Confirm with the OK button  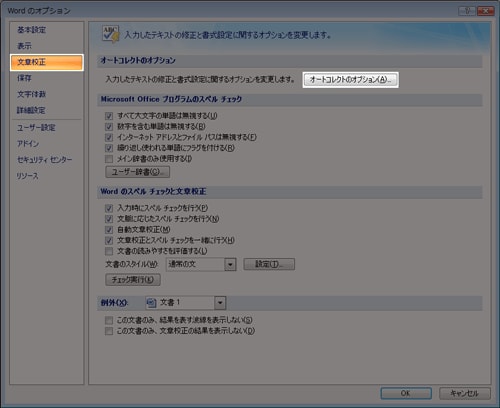click(406, 393)
